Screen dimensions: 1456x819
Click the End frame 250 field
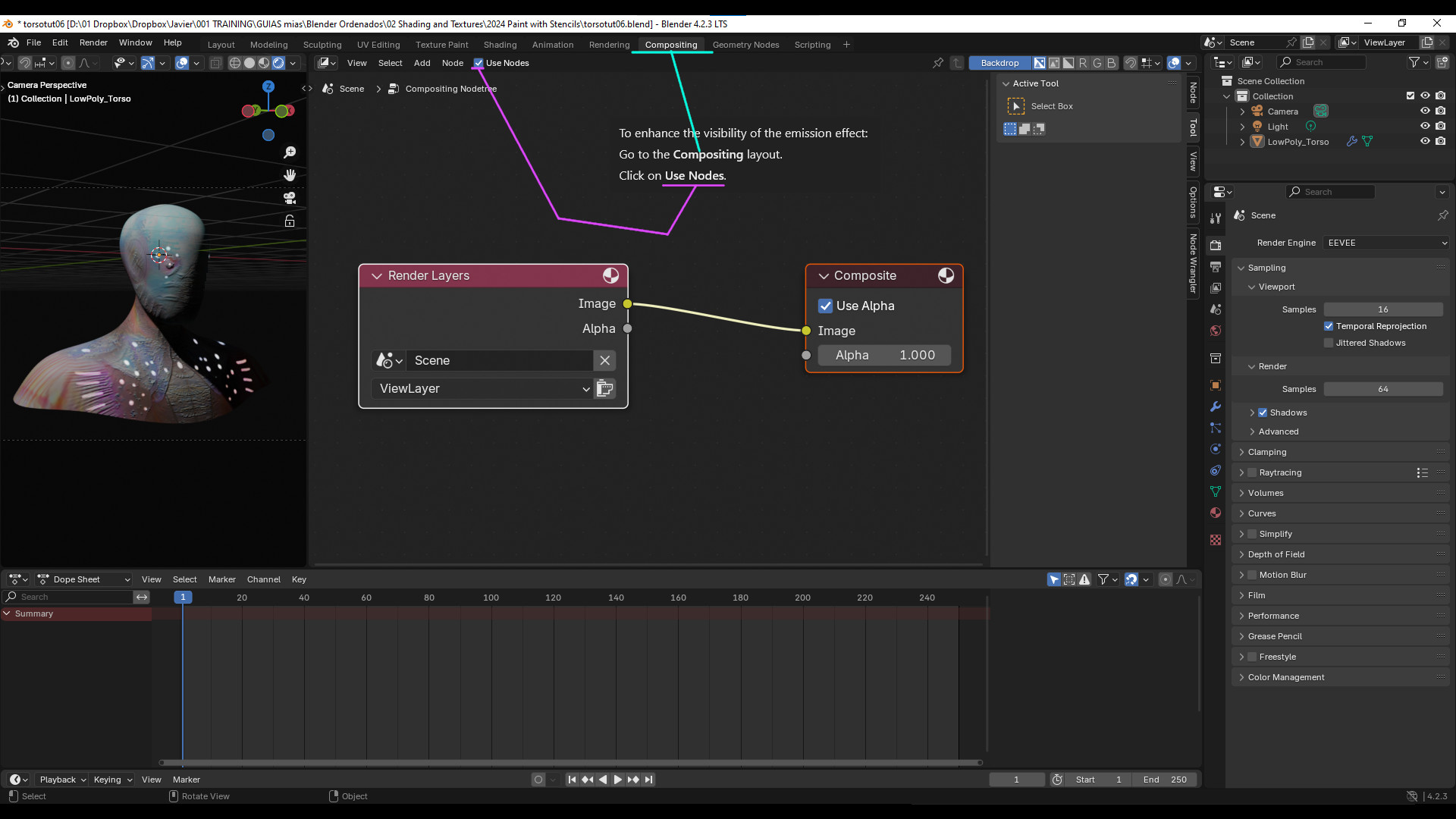point(1166,780)
